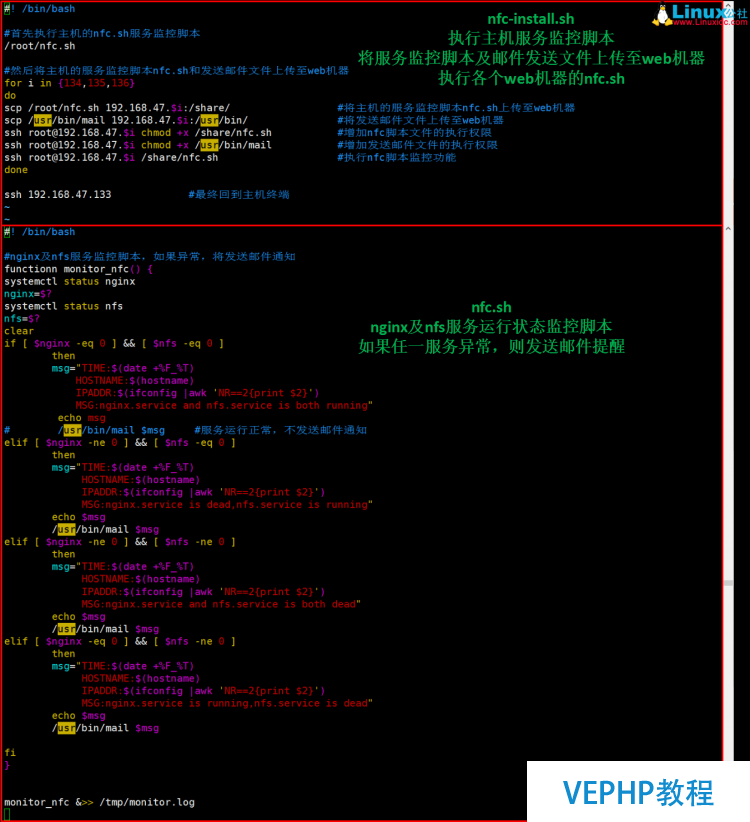The width and height of the screenshot is (750, 822).
Task: Click the comment '#增加发送邮件文件的执行权限'
Action: click(x=417, y=145)
